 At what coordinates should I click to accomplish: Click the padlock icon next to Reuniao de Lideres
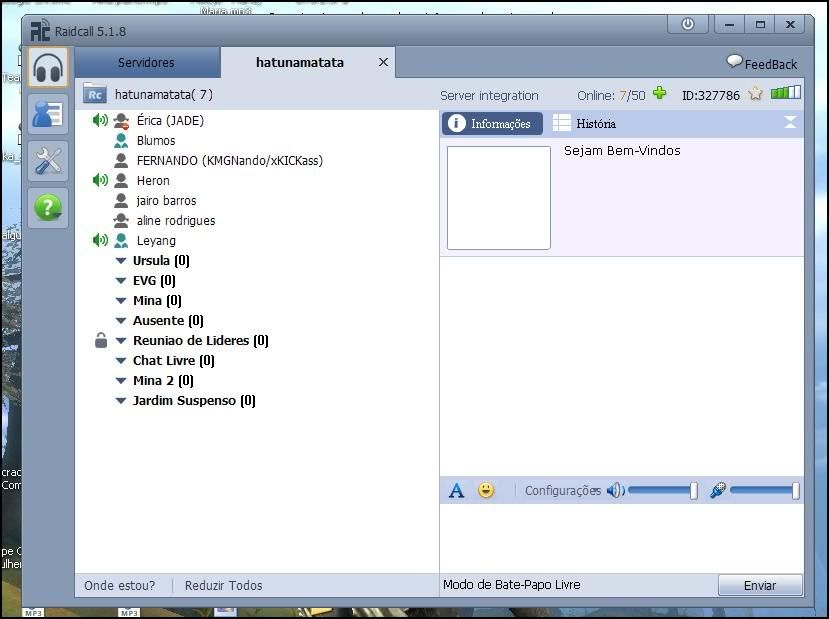pyautogui.click(x=100, y=340)
